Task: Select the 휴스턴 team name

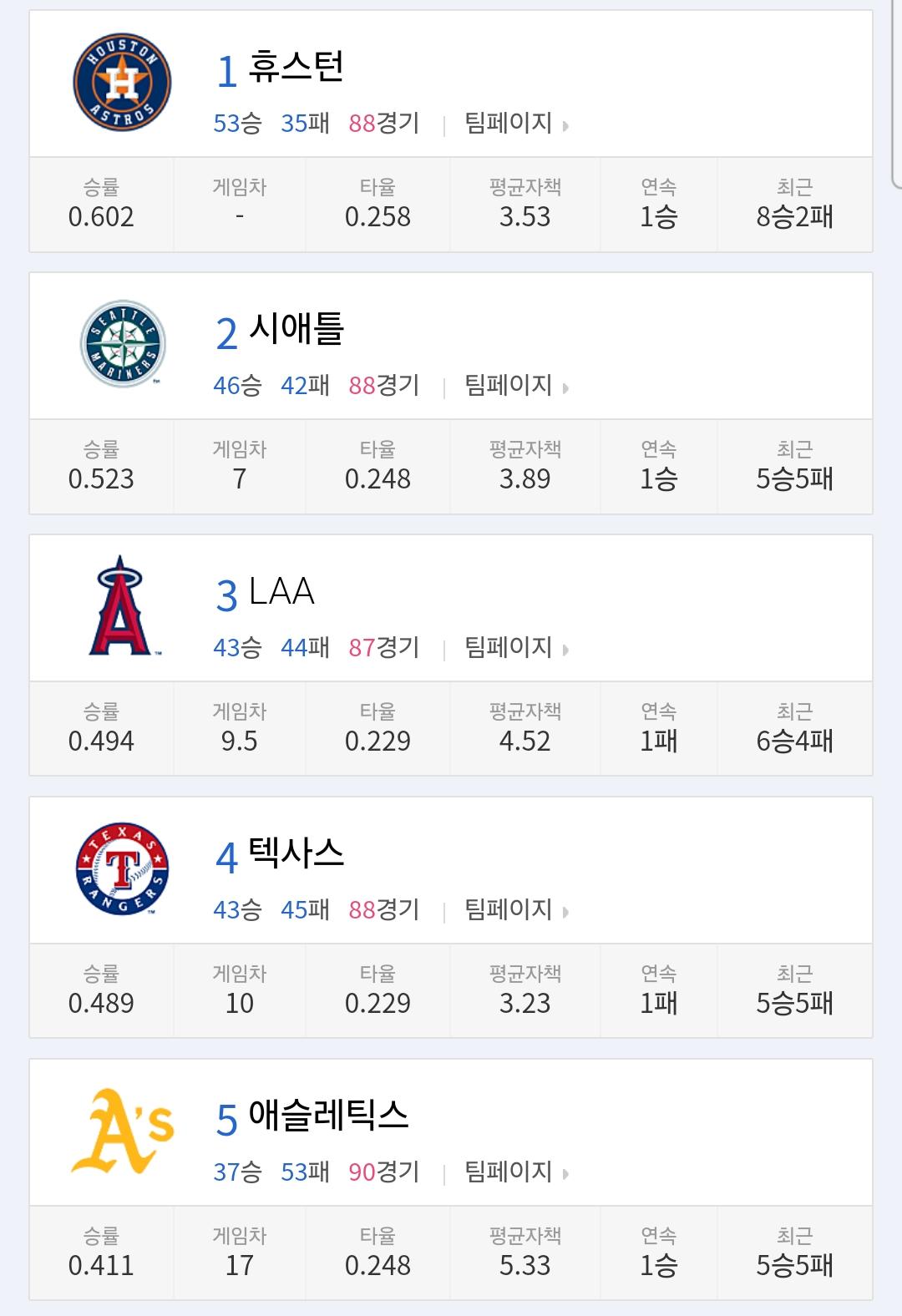Action: [296, 67]
